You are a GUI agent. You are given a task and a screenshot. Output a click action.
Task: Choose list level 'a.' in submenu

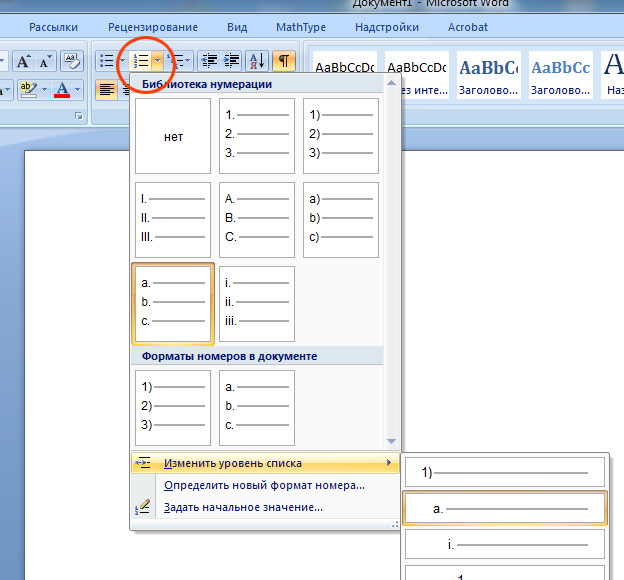coord(505,508)
